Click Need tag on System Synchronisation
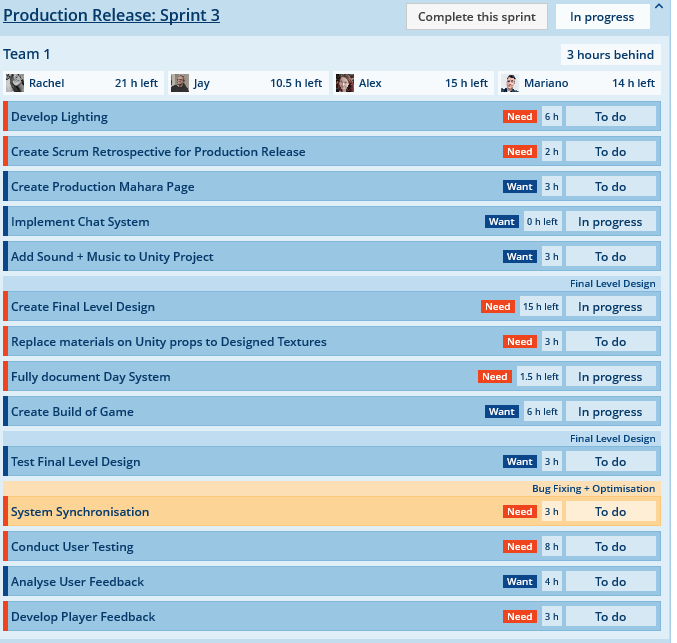 pyautogui.click(x=519, y=512)
